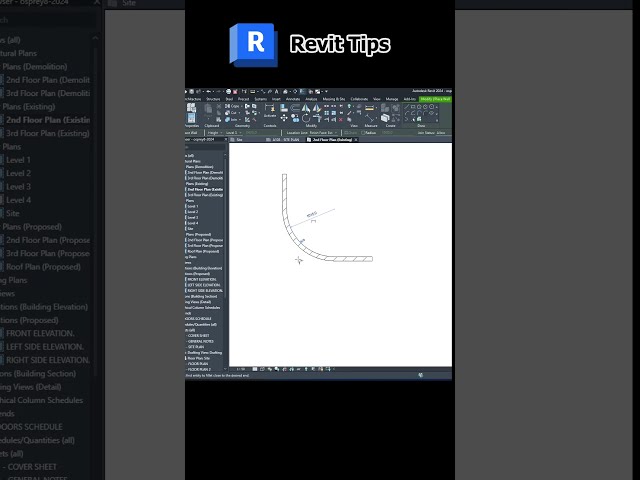Expand the Join geometry dropdown
Screen dimensions: 640x480
pos(240,120)
